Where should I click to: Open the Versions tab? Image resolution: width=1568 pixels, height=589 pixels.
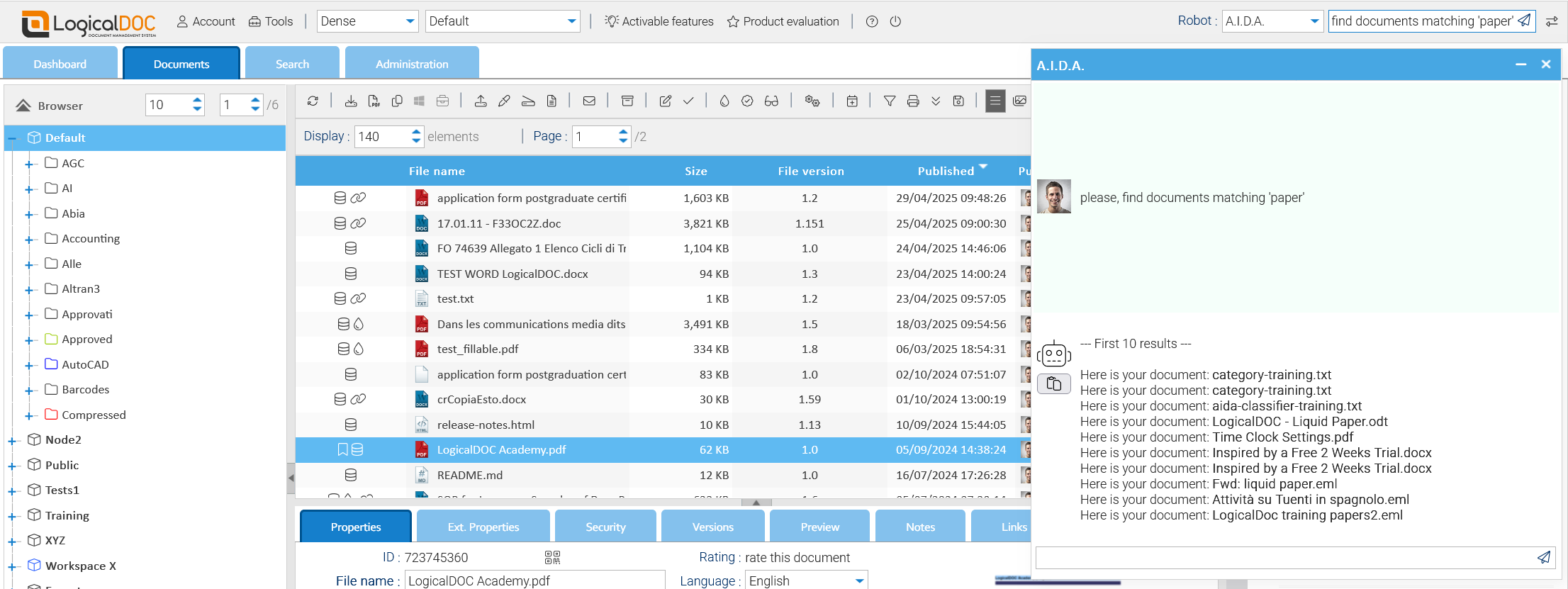[713, 527]
